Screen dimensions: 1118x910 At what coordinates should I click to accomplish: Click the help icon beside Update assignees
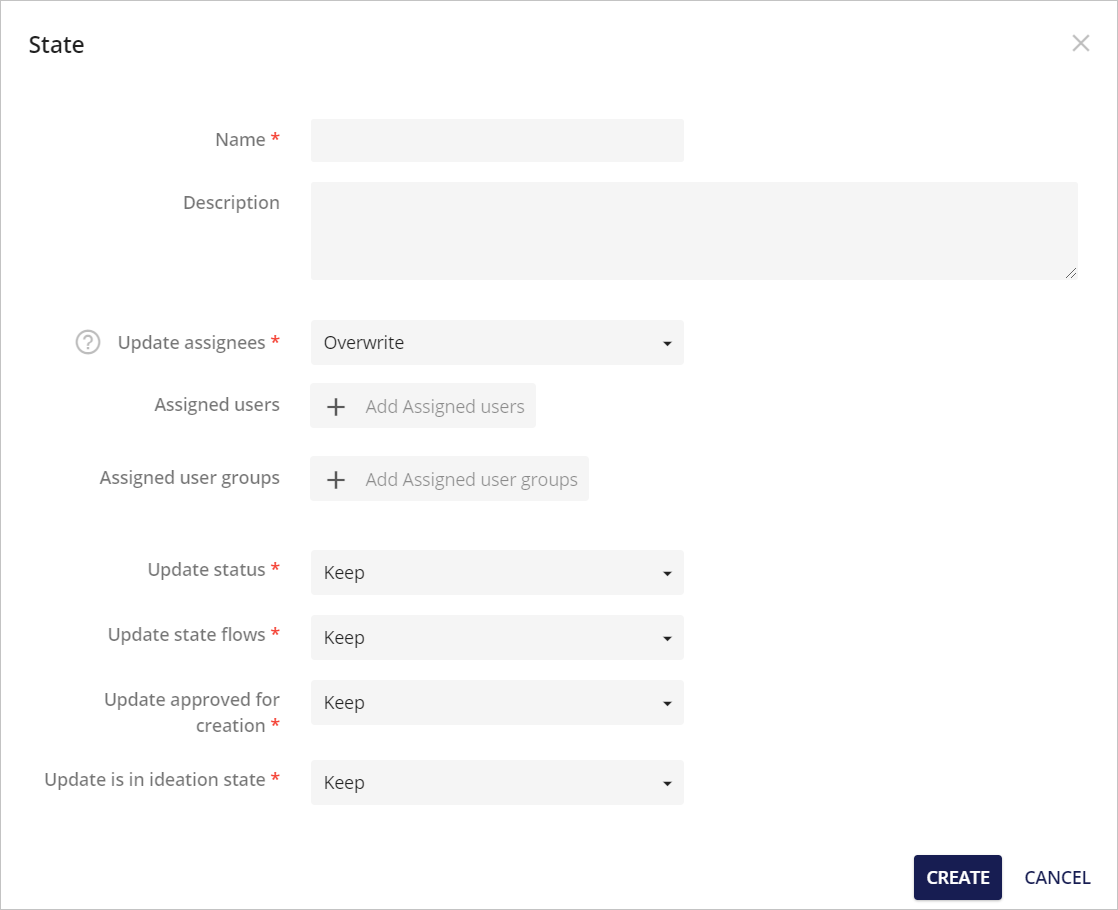click(88, 342)
